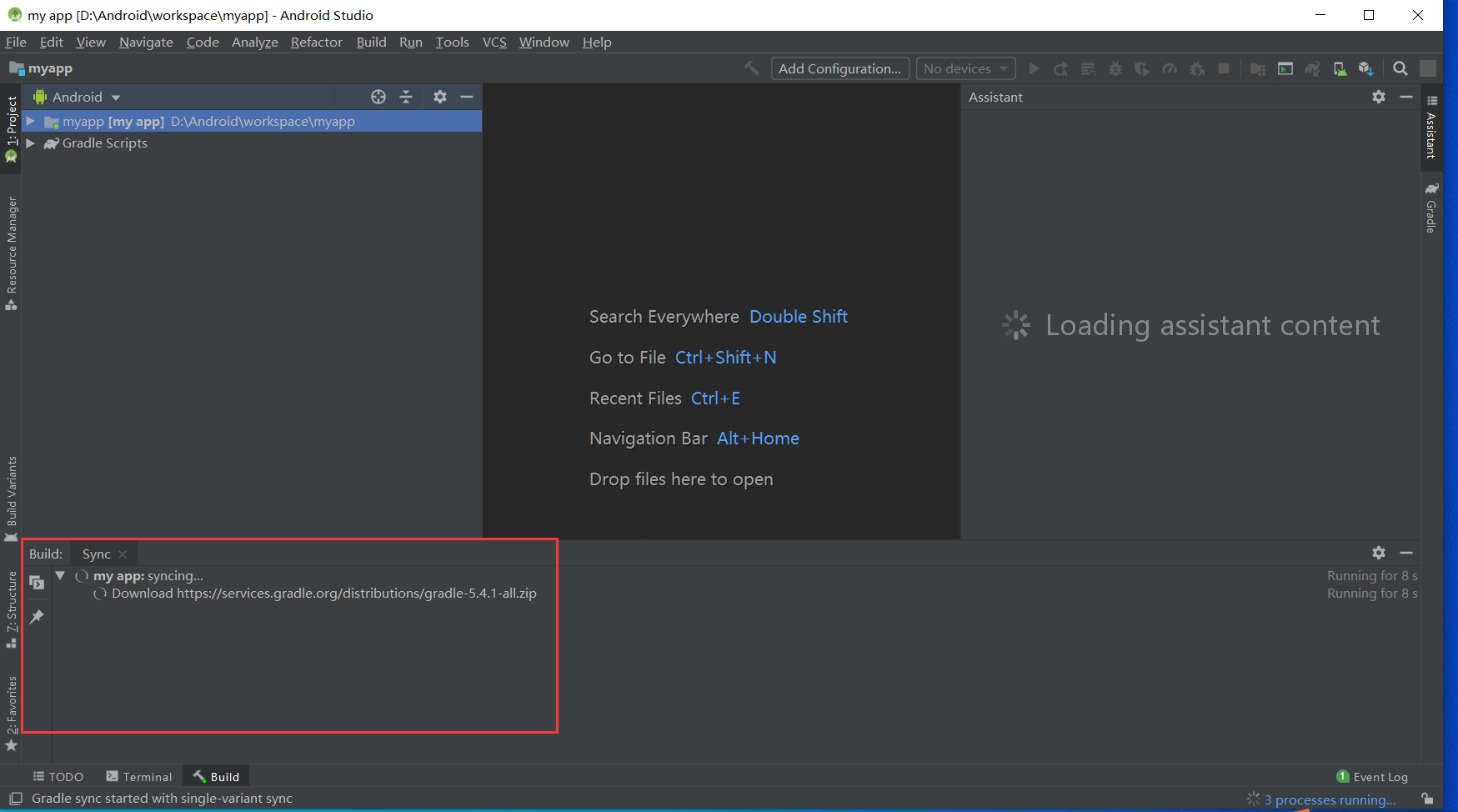
Task: Open the Build menu
Action: 371,42
